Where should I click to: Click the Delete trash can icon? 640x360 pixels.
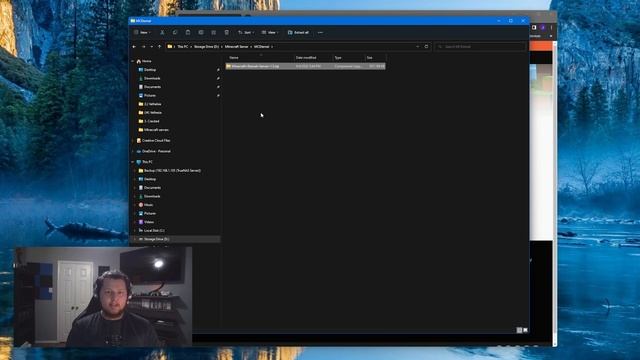(x=227, y=32)
